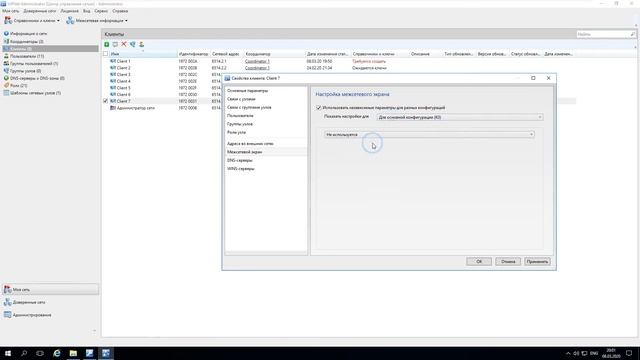Open Координаторы in the navigation tree

pos(27,41)
